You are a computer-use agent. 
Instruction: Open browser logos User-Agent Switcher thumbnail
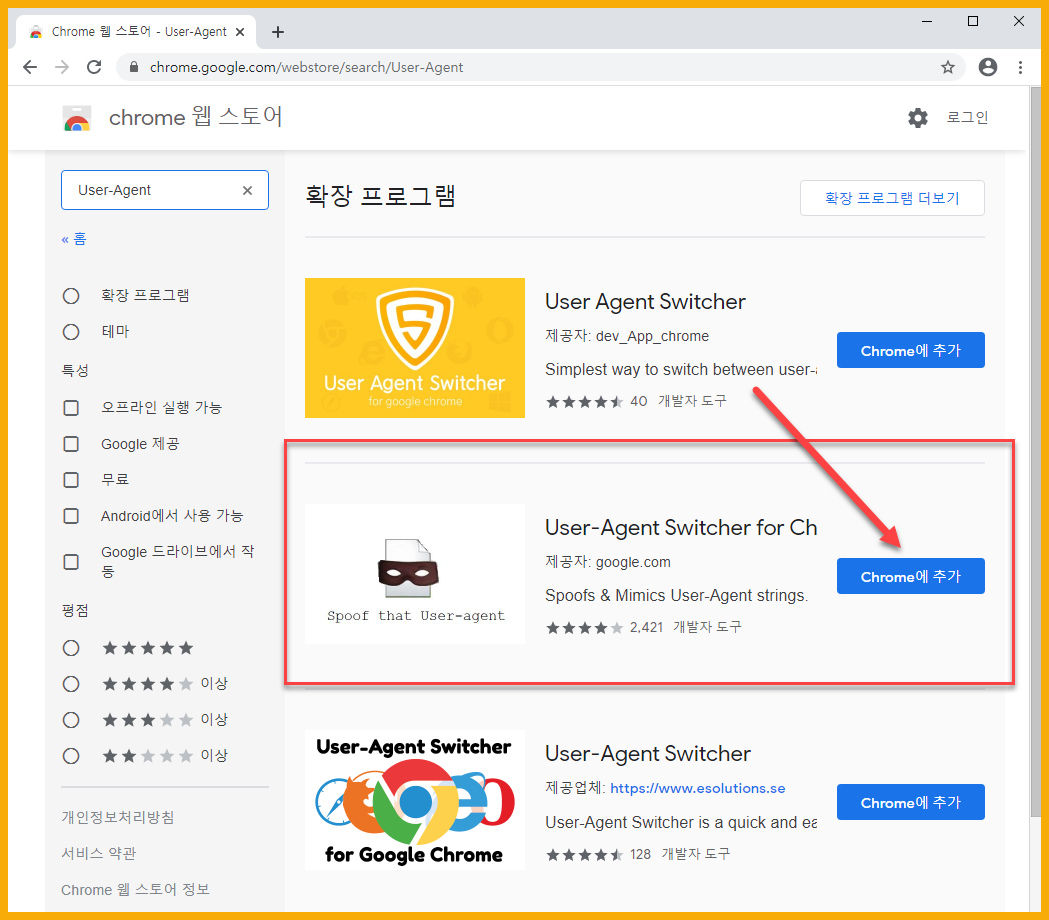click(x=415, y=800)
